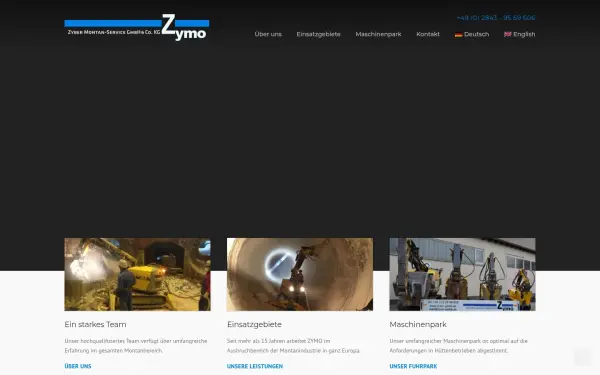
Task: Click the Ein starkes Team heading
Action: (95, 324)
